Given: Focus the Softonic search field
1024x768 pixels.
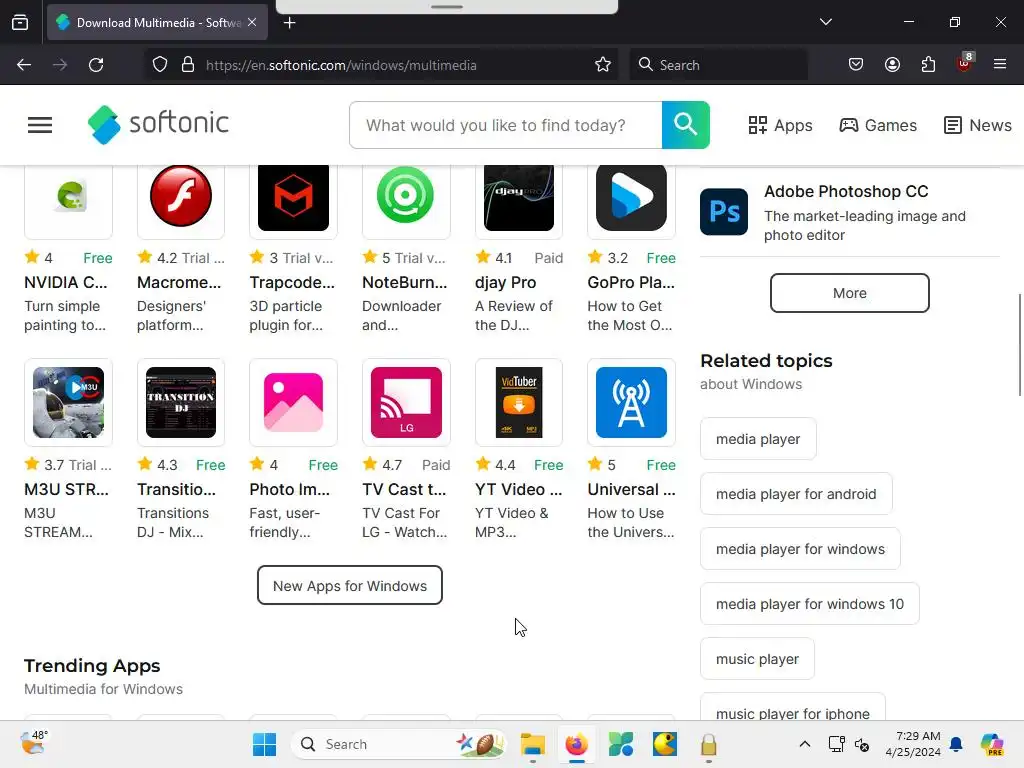Looking at the screenshot, I should pyautogui.click(x=505, y=125).
